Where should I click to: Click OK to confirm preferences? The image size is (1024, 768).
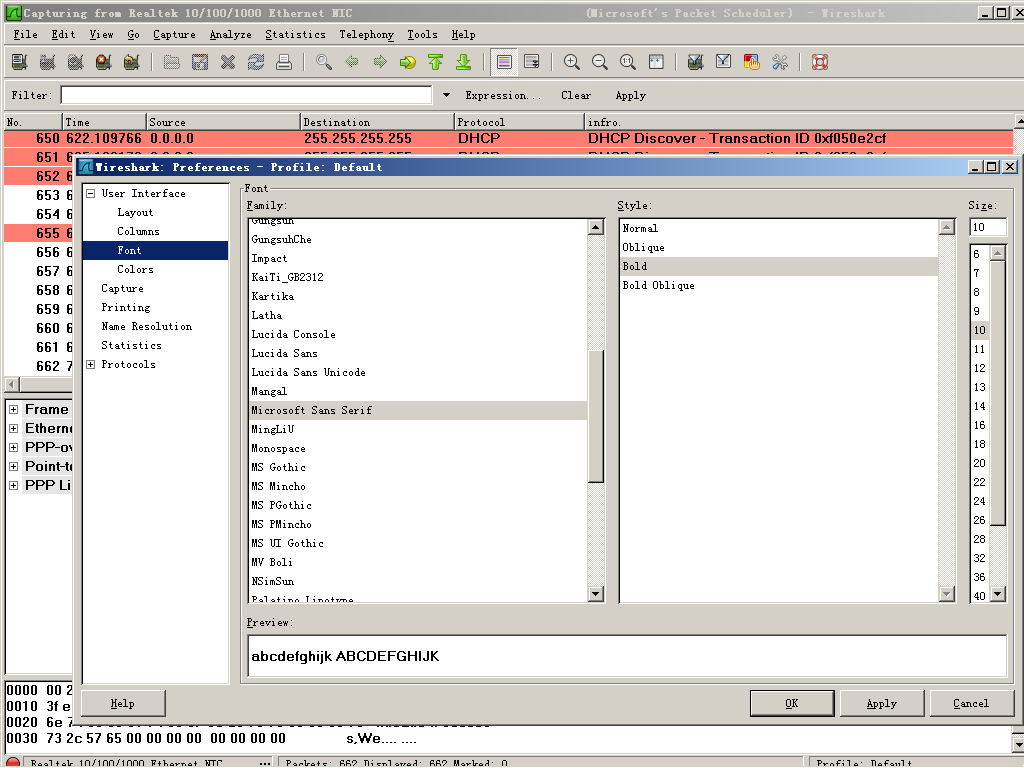pos(791,703)
